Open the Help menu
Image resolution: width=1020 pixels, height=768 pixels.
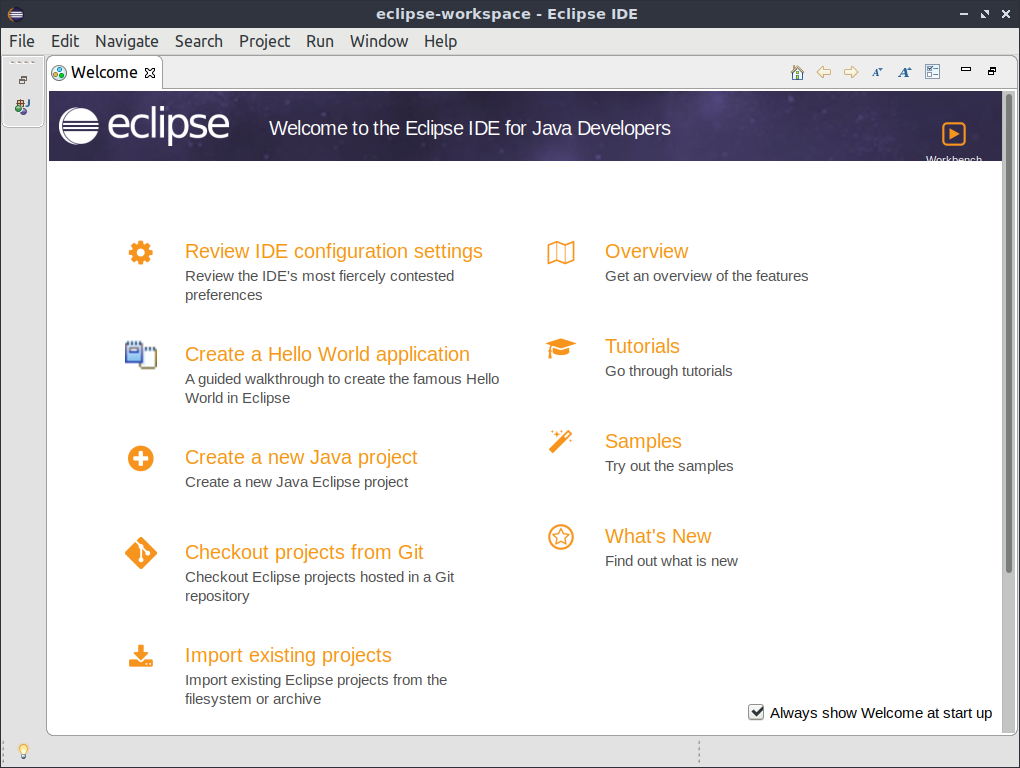pos(440,41)
